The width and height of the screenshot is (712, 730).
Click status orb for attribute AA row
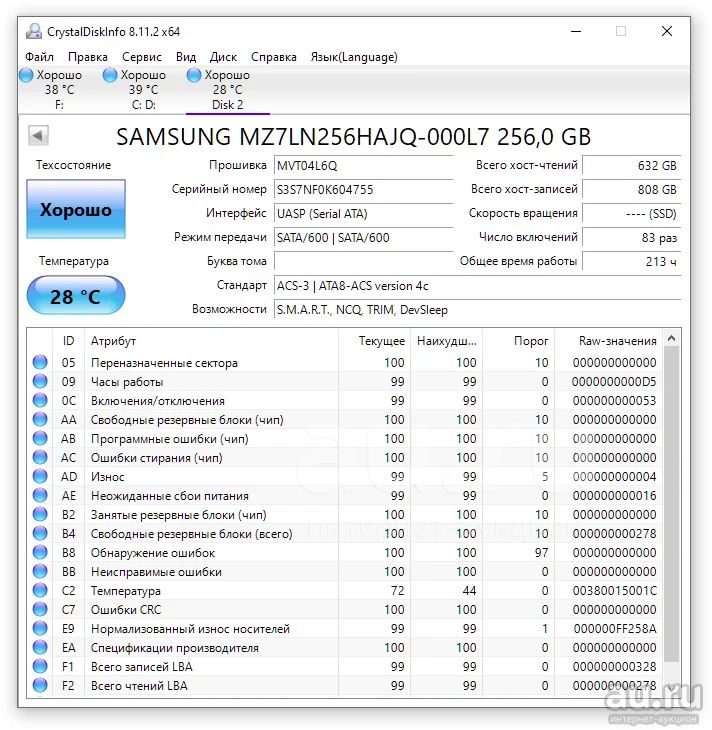tap(40, 419)
